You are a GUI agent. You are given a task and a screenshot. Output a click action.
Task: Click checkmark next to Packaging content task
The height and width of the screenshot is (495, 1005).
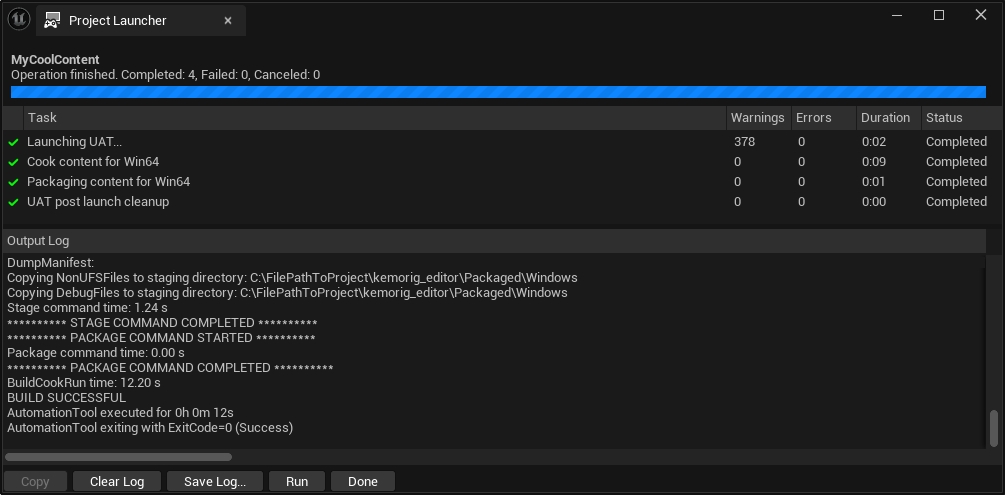[14, 182]
